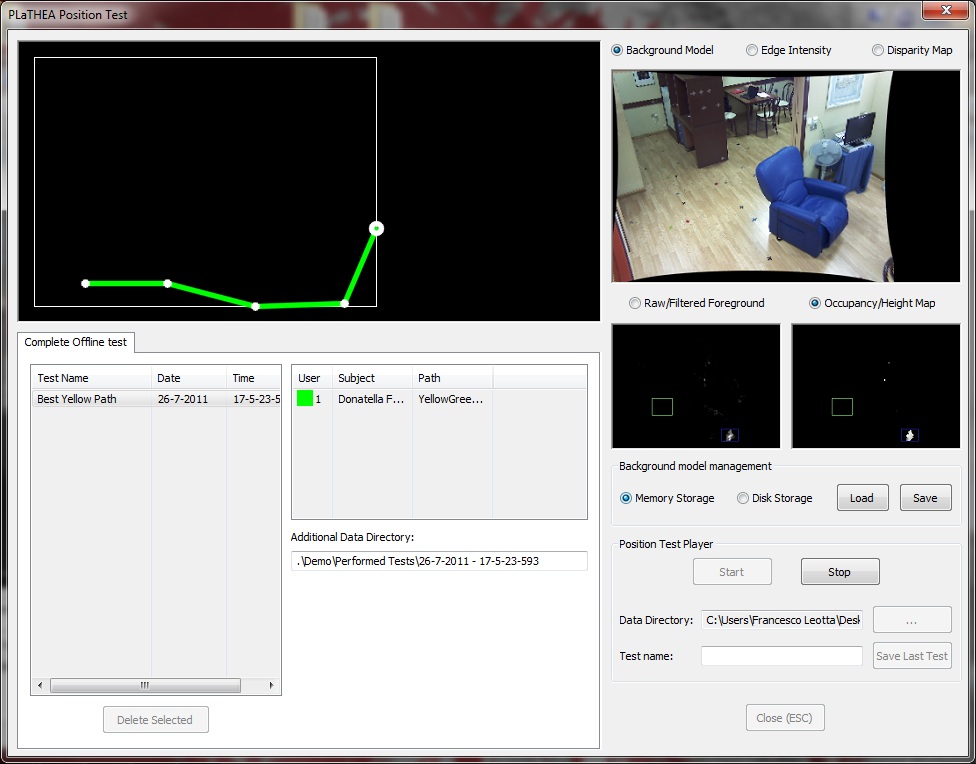Open the Complete Offline test tab
The image size is (976, 764).
76,342
